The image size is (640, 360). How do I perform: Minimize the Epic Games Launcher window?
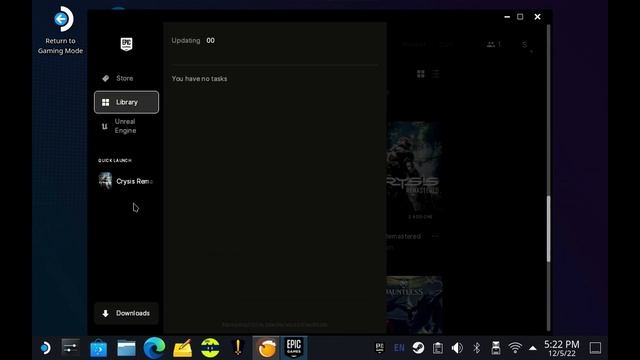[507, 17]
